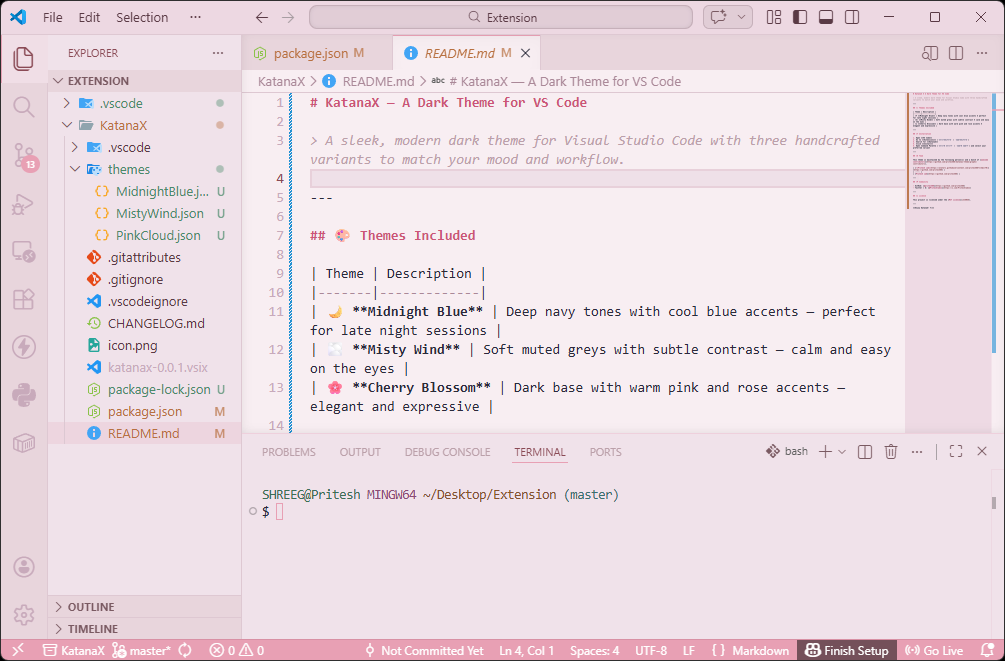
Task: Open the Remote Explorer view
Action: pos(24,251)
